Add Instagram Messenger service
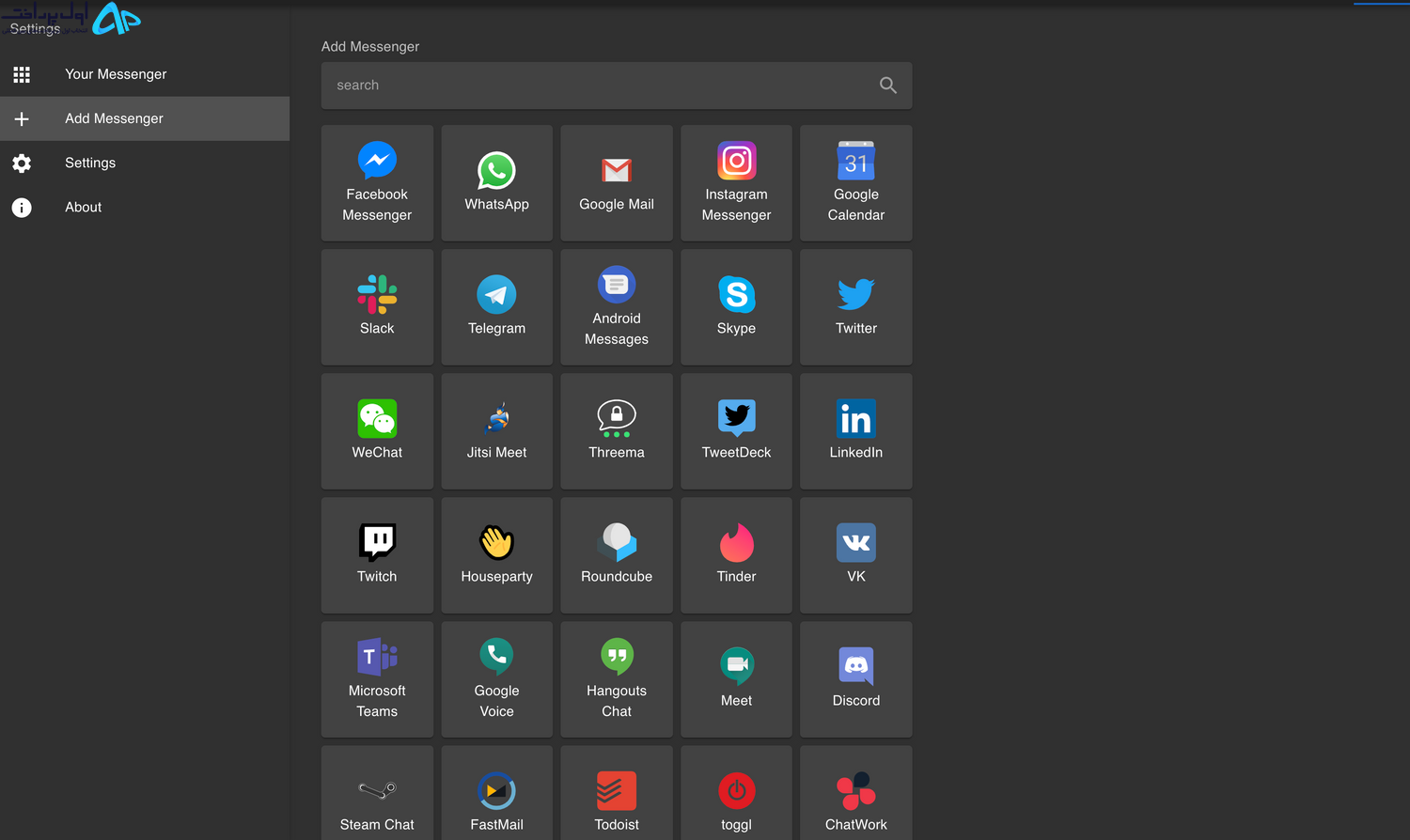 pos(736,183)
